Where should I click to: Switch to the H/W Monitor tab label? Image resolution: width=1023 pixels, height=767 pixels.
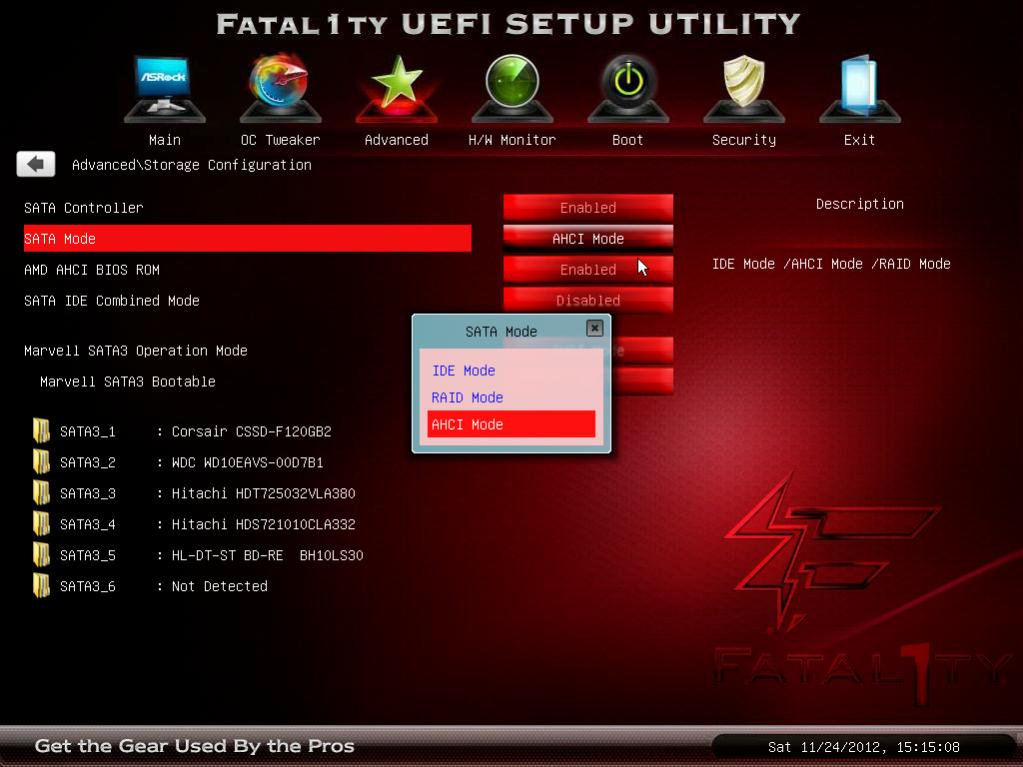tap(512, 140)
